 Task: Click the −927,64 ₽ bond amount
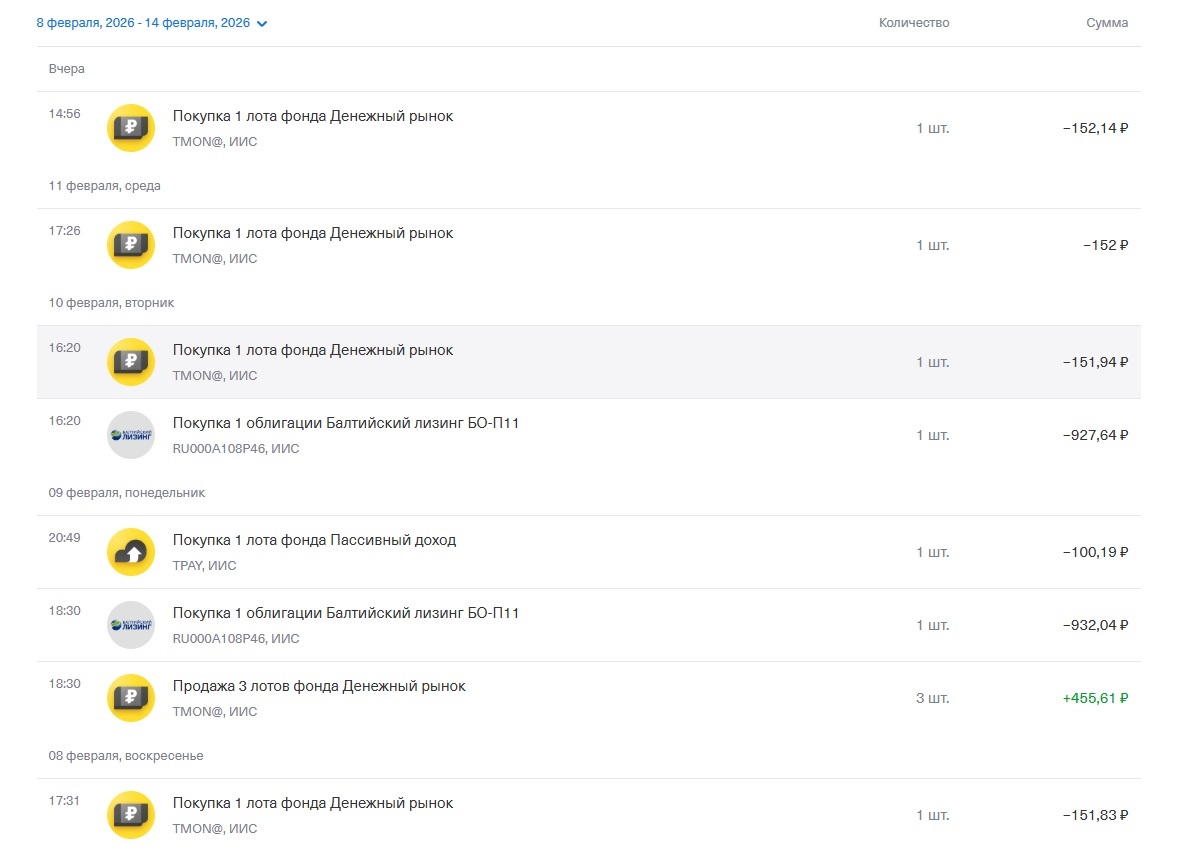pos(1095,435)
